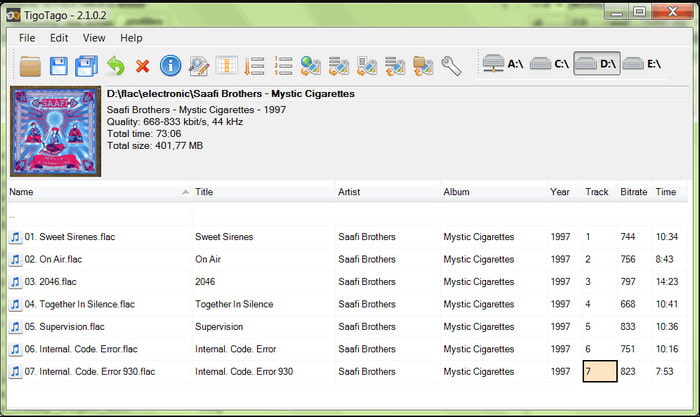This screenshot has width=700, height=417.
Task: Click the music note icon of 03. 2046.flac
Action: pyautogui.click(x=15, y=282)
